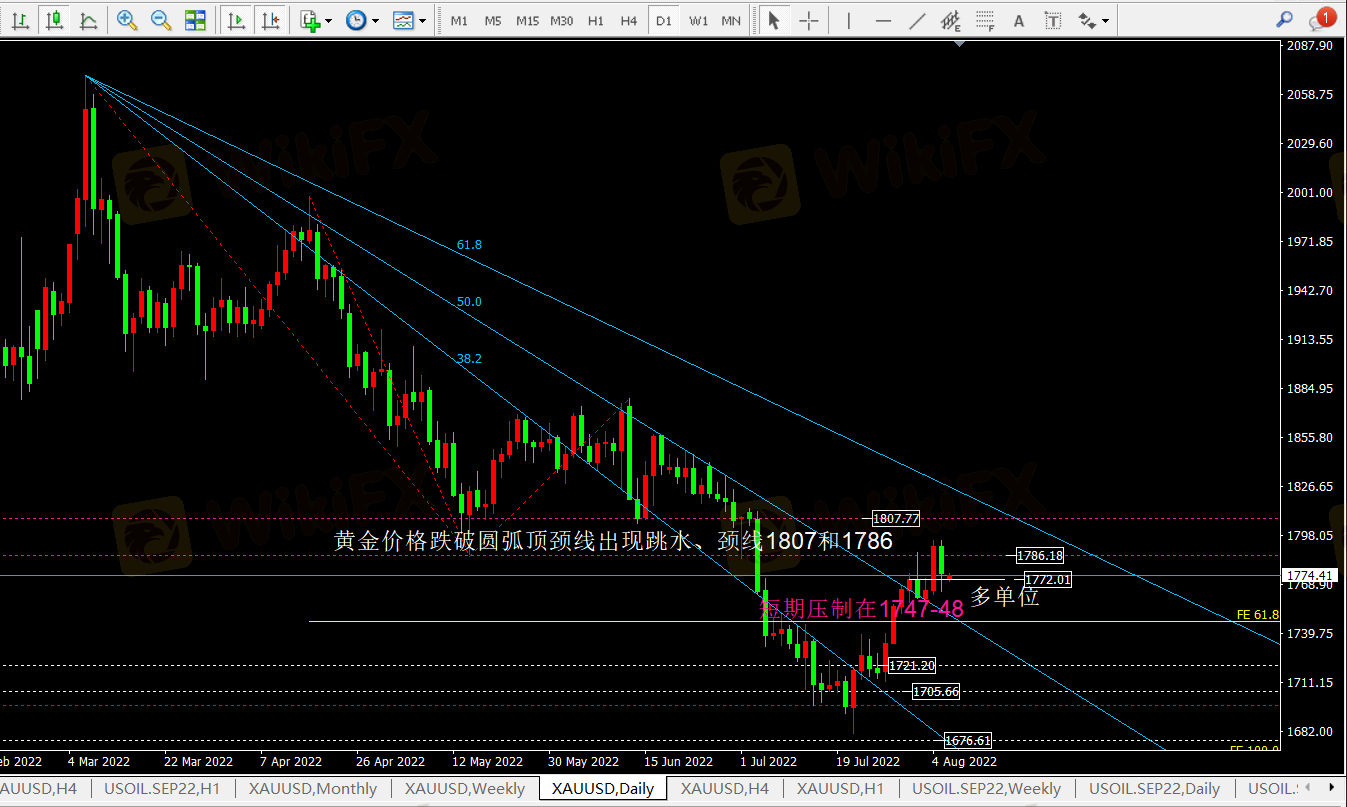
Task: Click the zoom in magnifier icon
Action: [126, 20]
